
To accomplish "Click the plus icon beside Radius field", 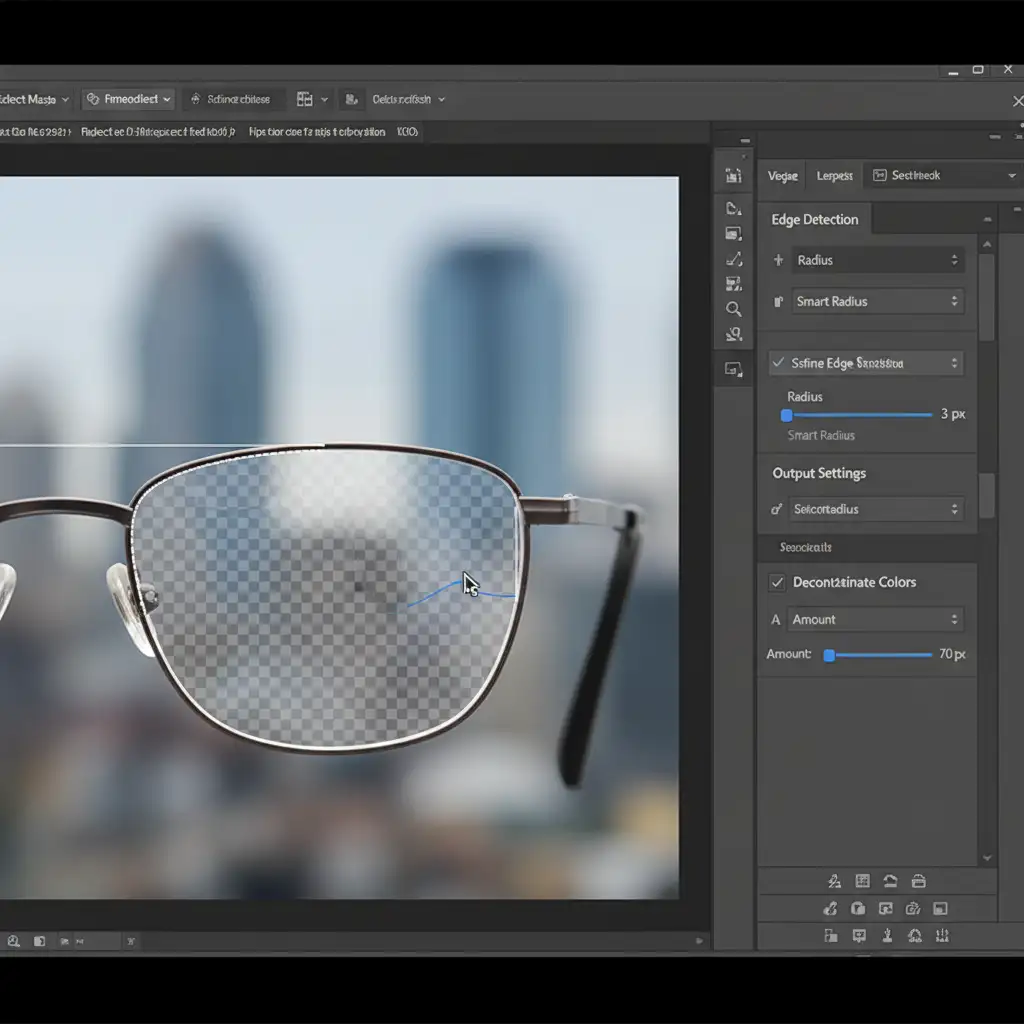I will tap(778, 260).
